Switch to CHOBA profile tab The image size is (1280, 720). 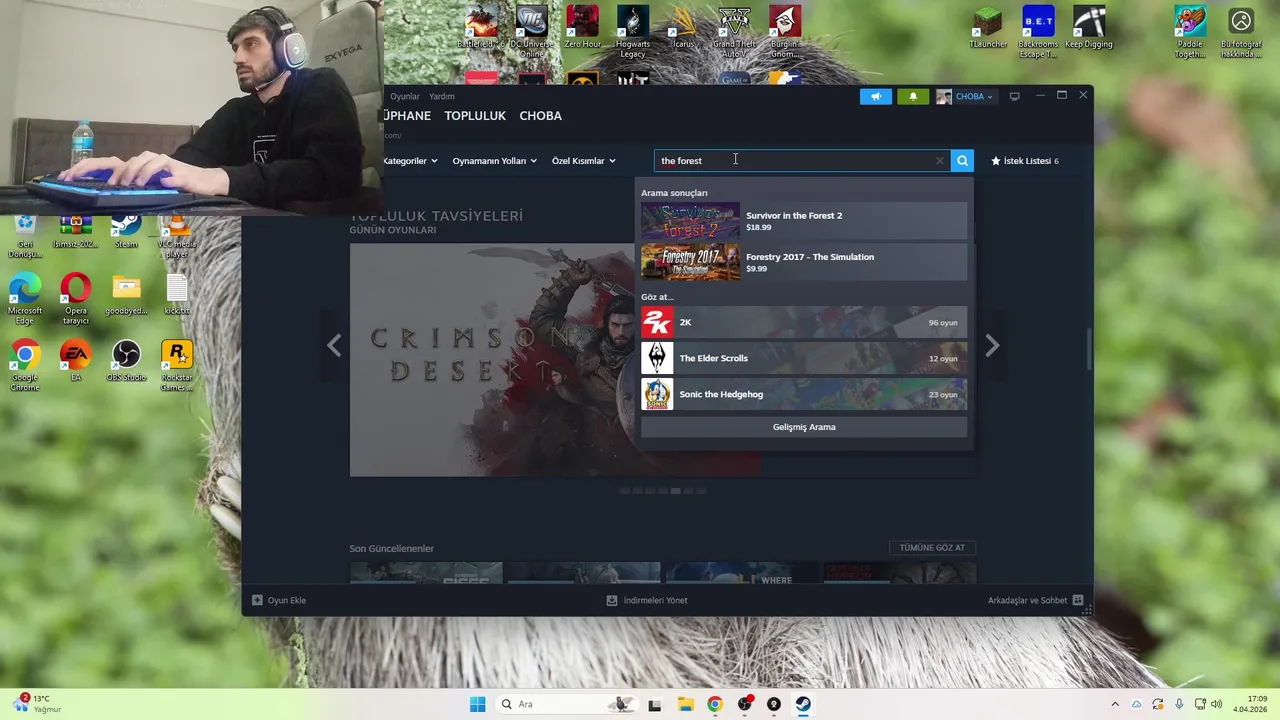(x=540, y=116)
